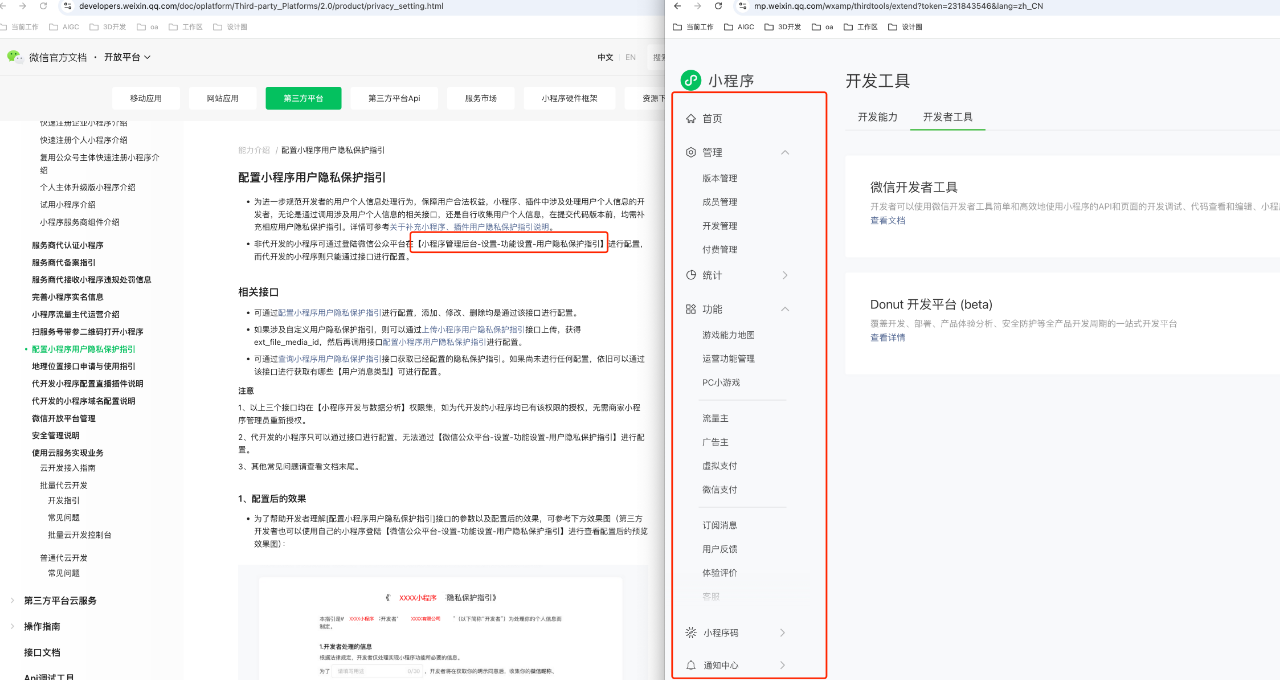Click the 管理 hexagon icon in sidebar
The image size is (1280, 680).
tap(691, 152)
